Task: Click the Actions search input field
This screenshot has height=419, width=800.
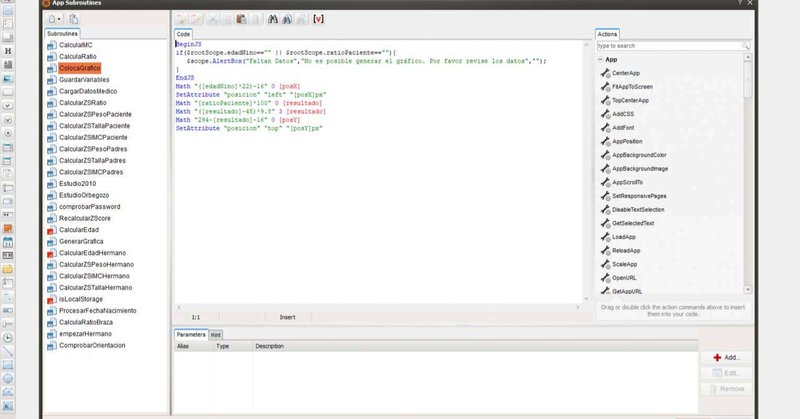Action: click(669, 46)
